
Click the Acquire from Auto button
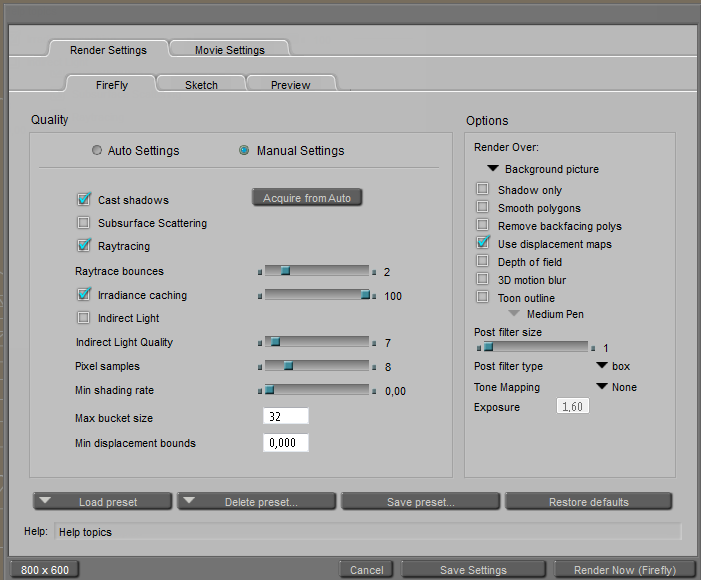307,198
